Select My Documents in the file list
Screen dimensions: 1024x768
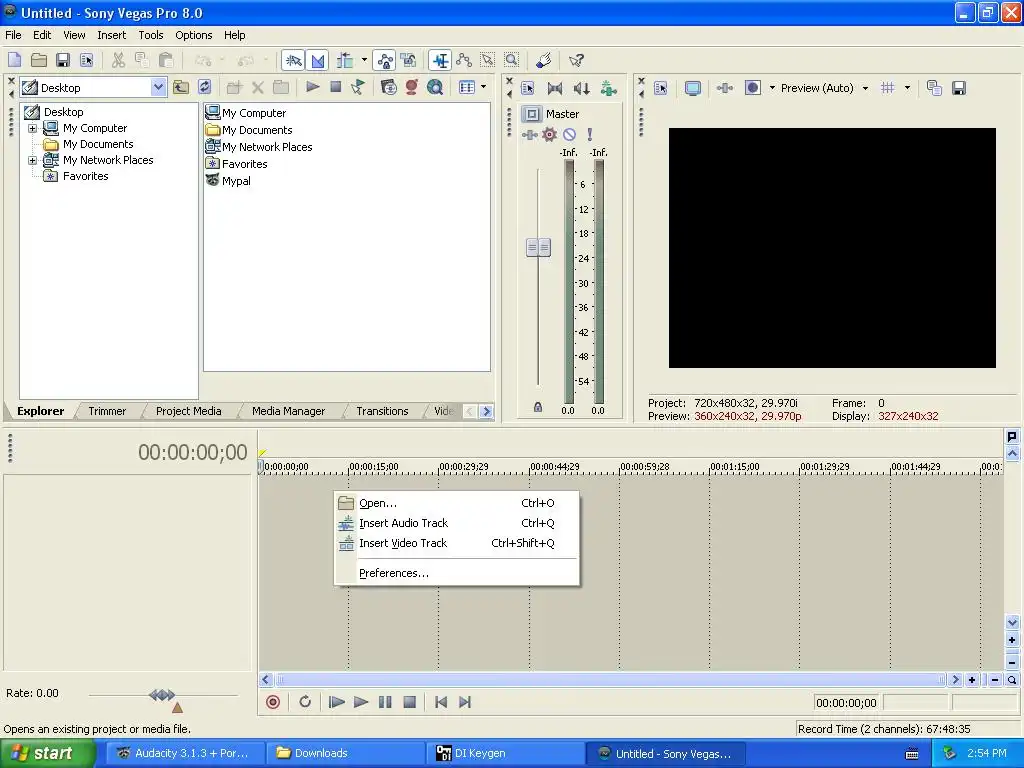point(257,131)
